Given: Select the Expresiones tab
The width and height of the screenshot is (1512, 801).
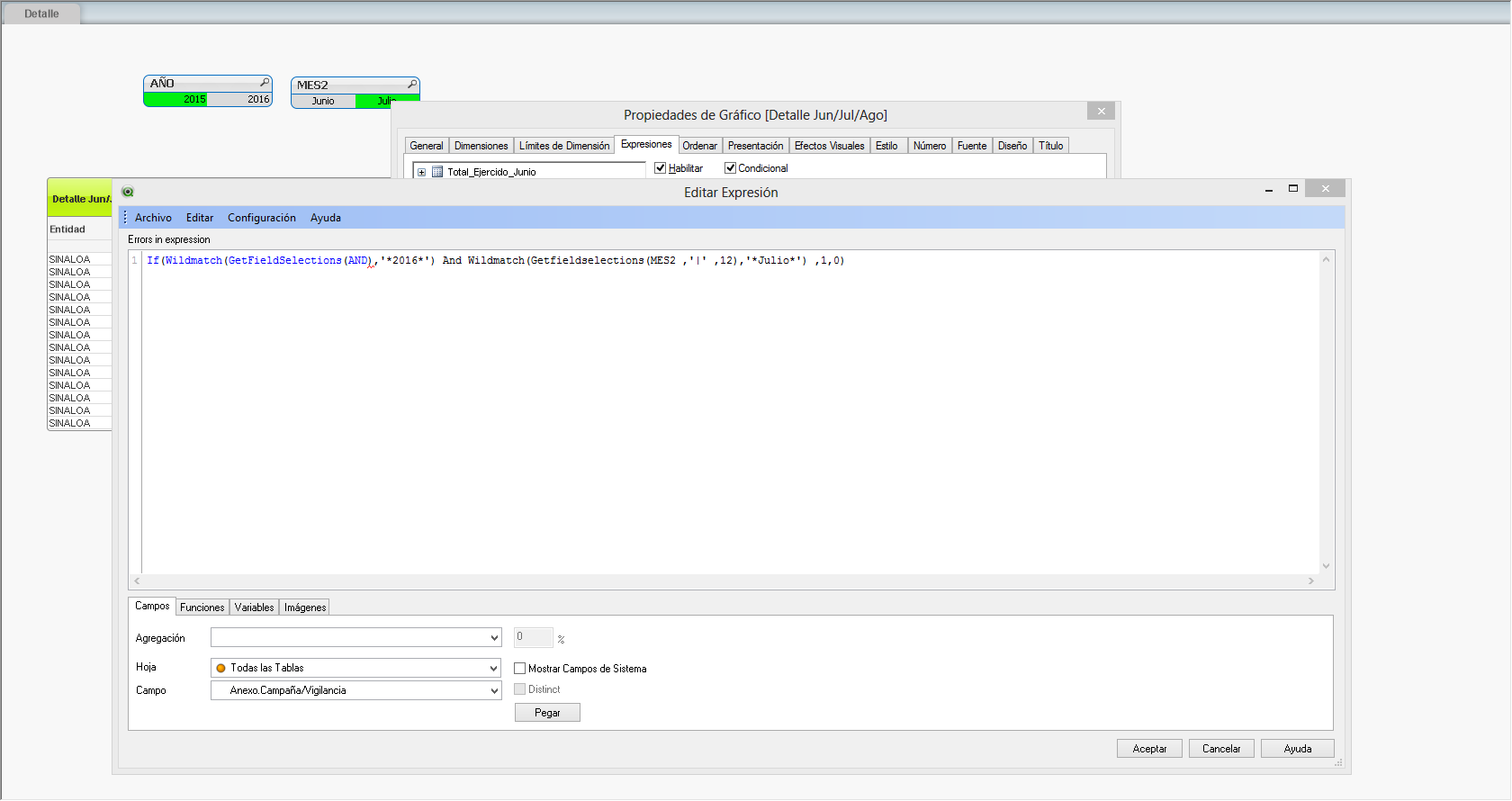Looking at the screenshot, I should pyautogui.click(x=646, y=145).
